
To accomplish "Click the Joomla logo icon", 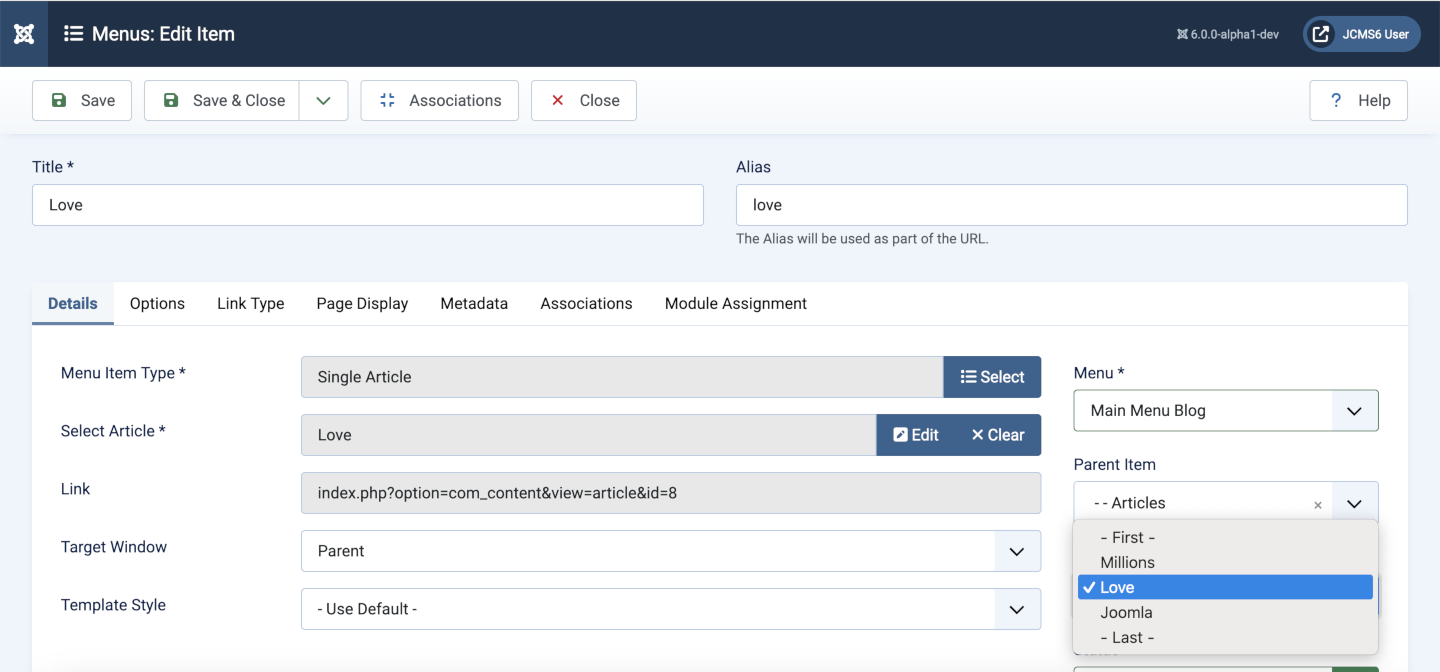I will click(x=24, y=34).
